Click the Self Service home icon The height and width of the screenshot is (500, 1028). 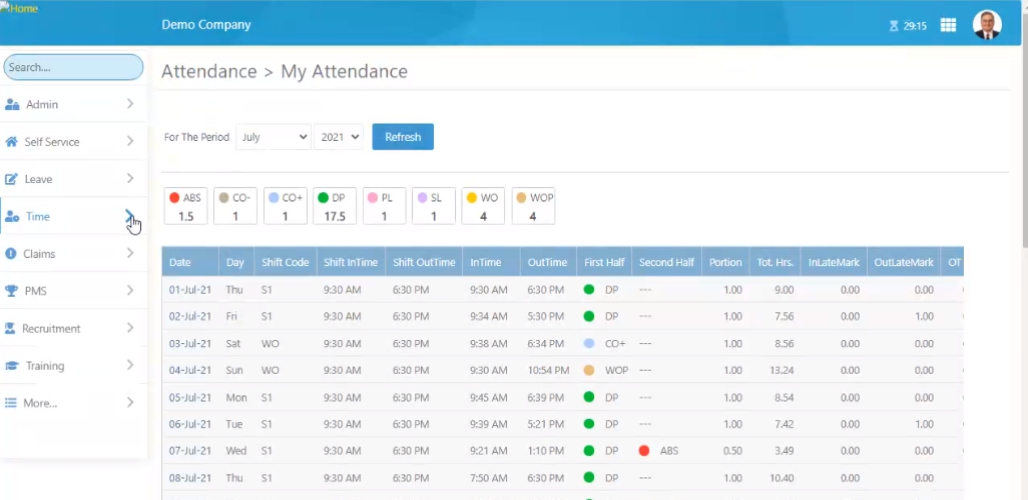pyautogui.click(x=11, y=142)
